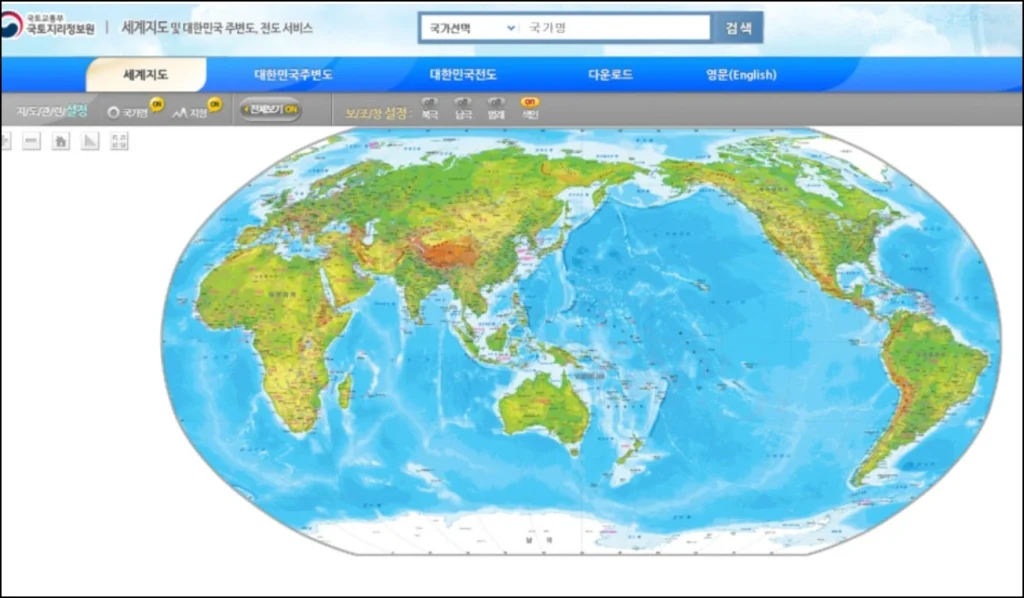Click the 국가명 search input field
Image resolution: width=1024 pixels, height=598 pixels.
coord(615,28)
